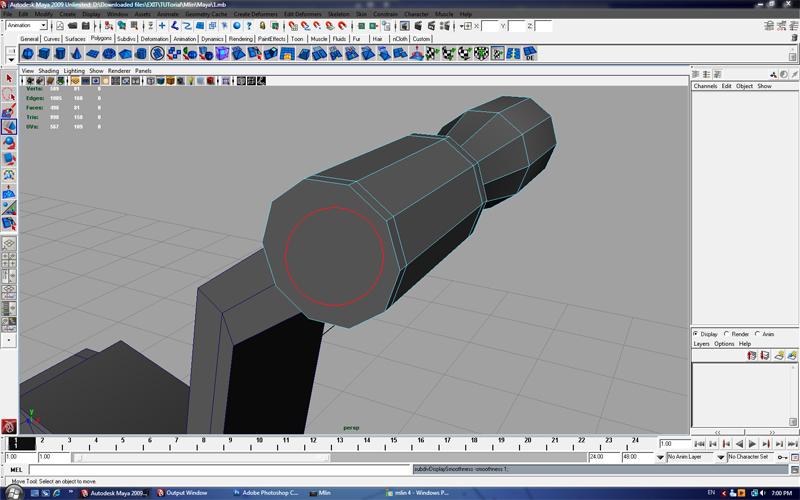Select the Anim radio button
Image resolution: width=800 pixels, height=500 pixels.
click(759, 334)
